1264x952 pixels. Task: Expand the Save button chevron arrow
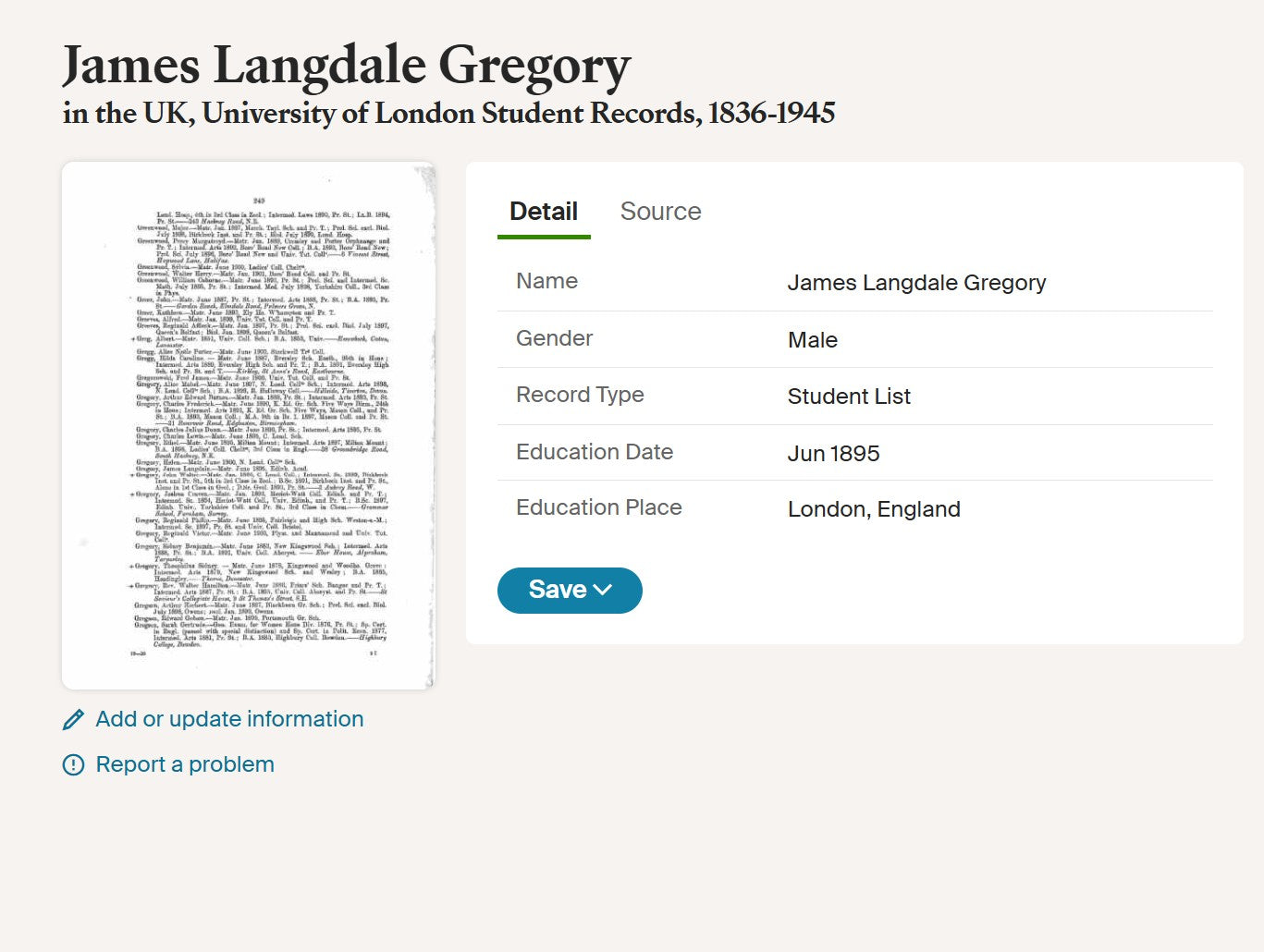pyautogui.click(x=603, y=590)
